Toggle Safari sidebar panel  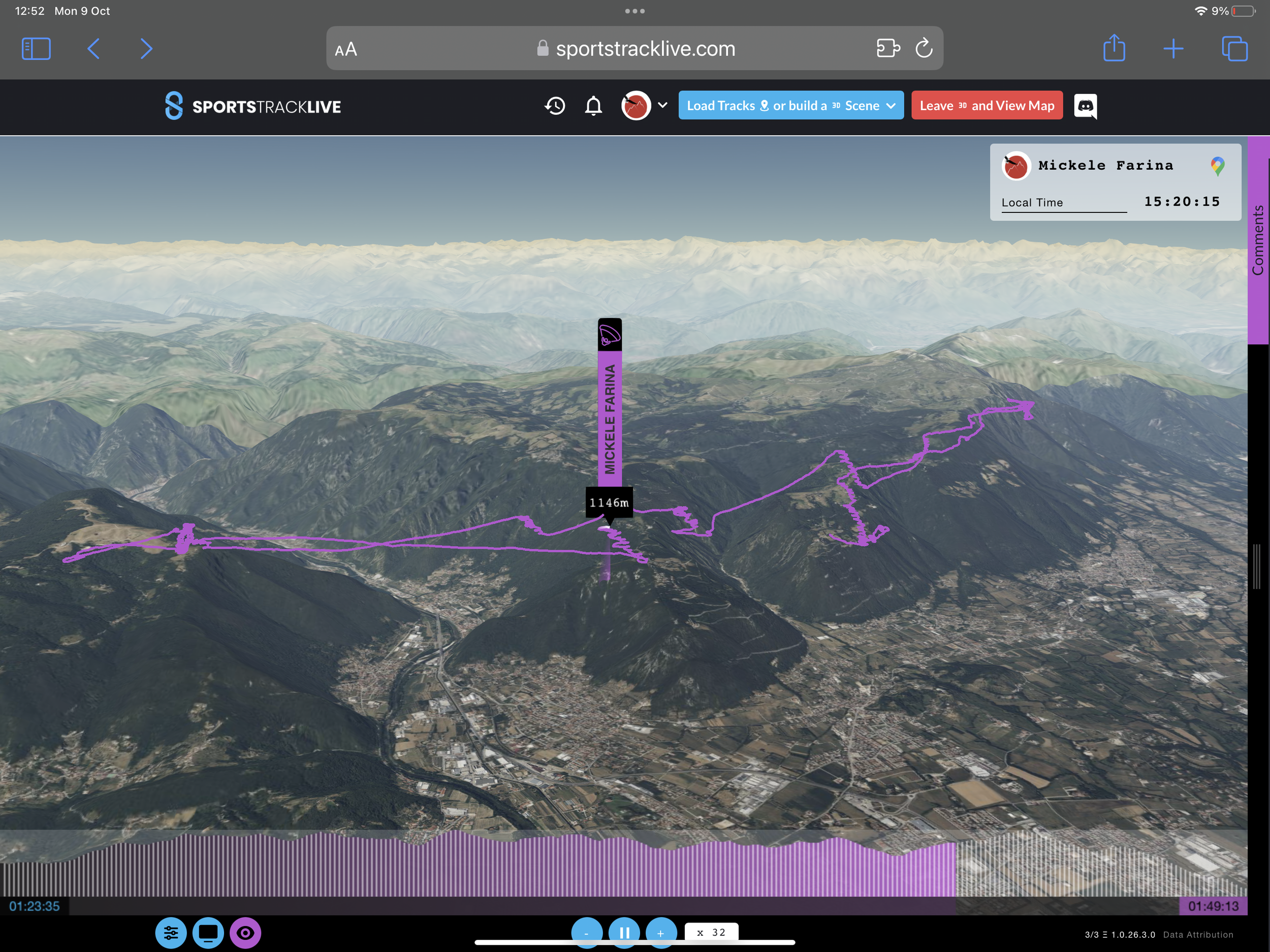point(36,48)
